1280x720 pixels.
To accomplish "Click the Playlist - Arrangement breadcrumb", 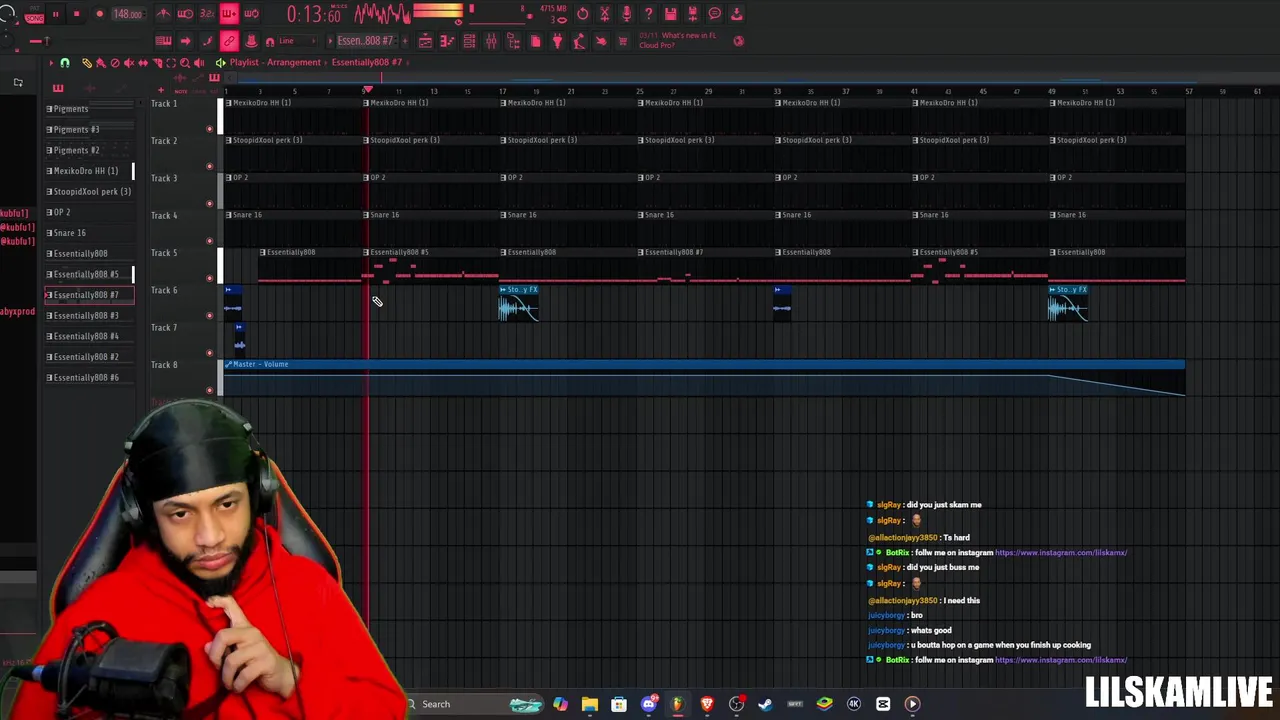I will point(275,62).
